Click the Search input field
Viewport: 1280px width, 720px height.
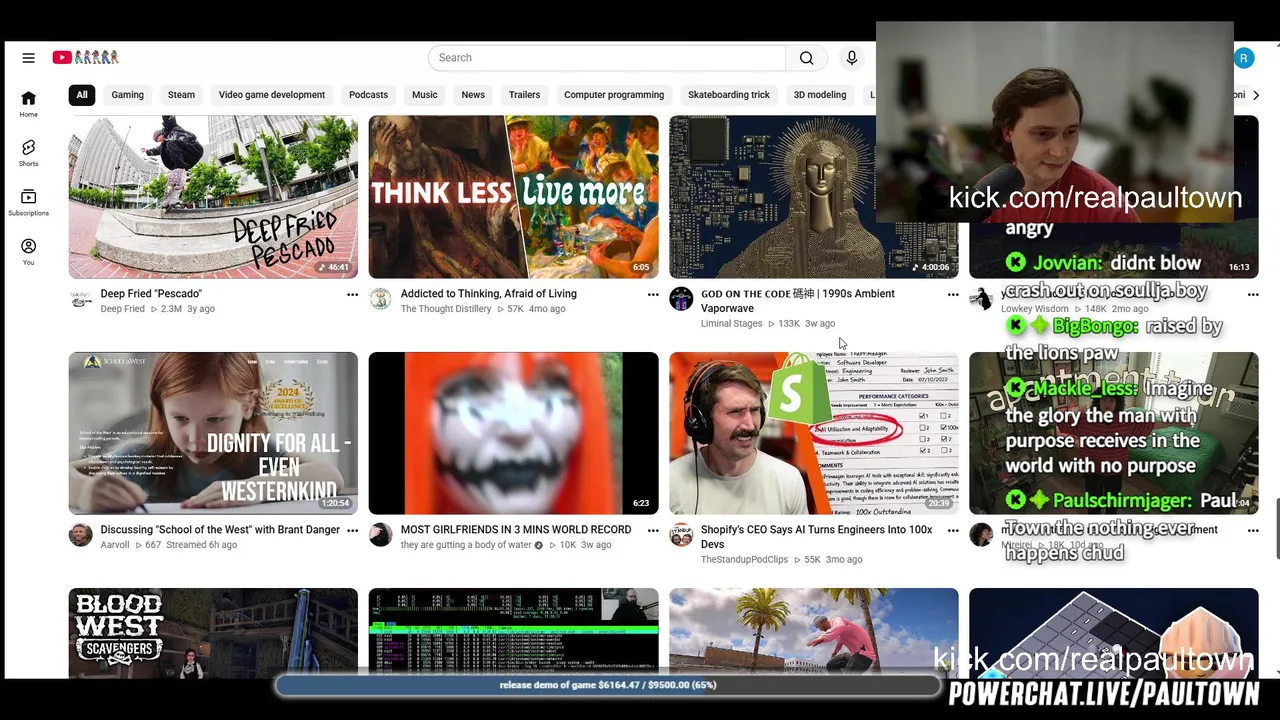point(607,58)
